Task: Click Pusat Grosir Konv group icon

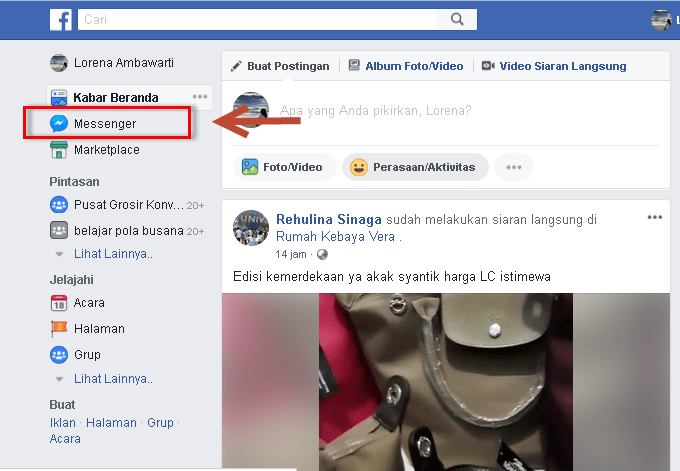Action: (x=59, y=204)
